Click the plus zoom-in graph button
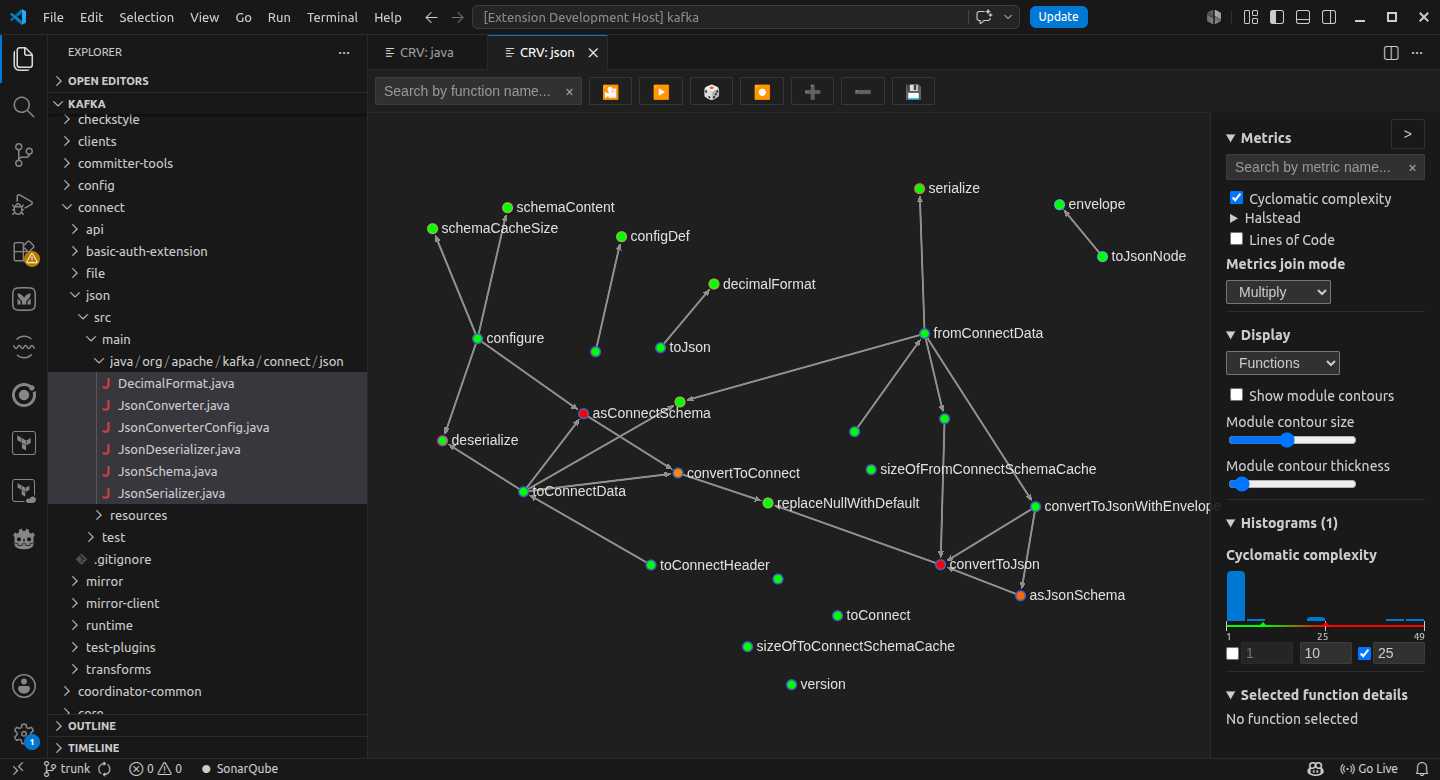 tap(812, 91)
